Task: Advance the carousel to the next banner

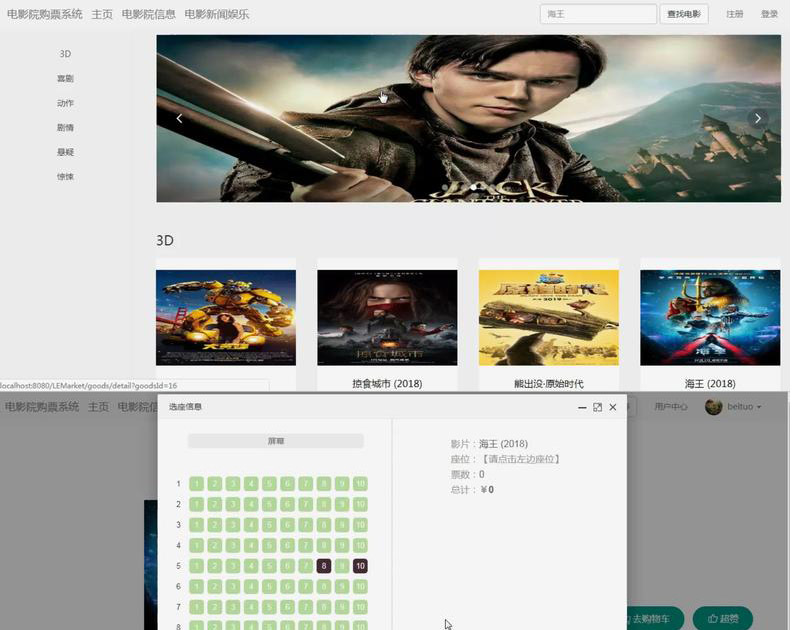Action: click(x=758, y=118)
